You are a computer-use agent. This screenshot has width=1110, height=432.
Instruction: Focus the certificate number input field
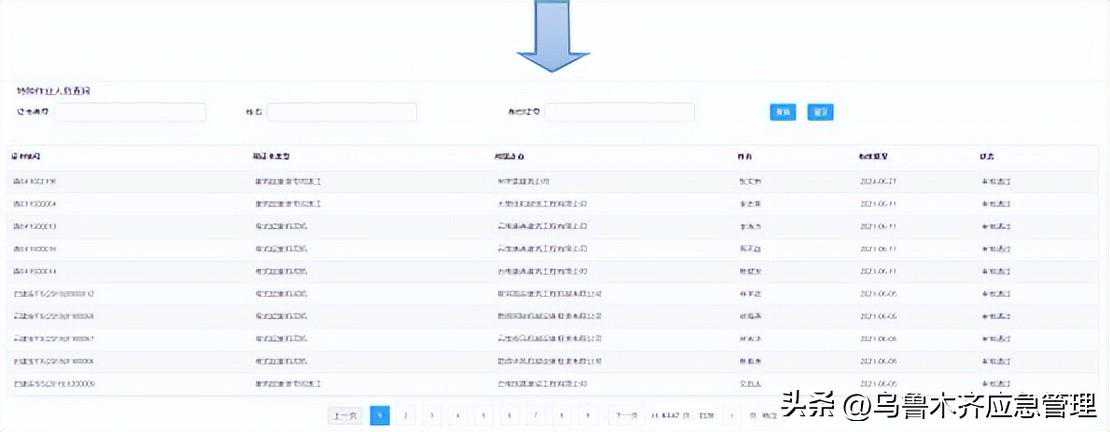(130, 112)
